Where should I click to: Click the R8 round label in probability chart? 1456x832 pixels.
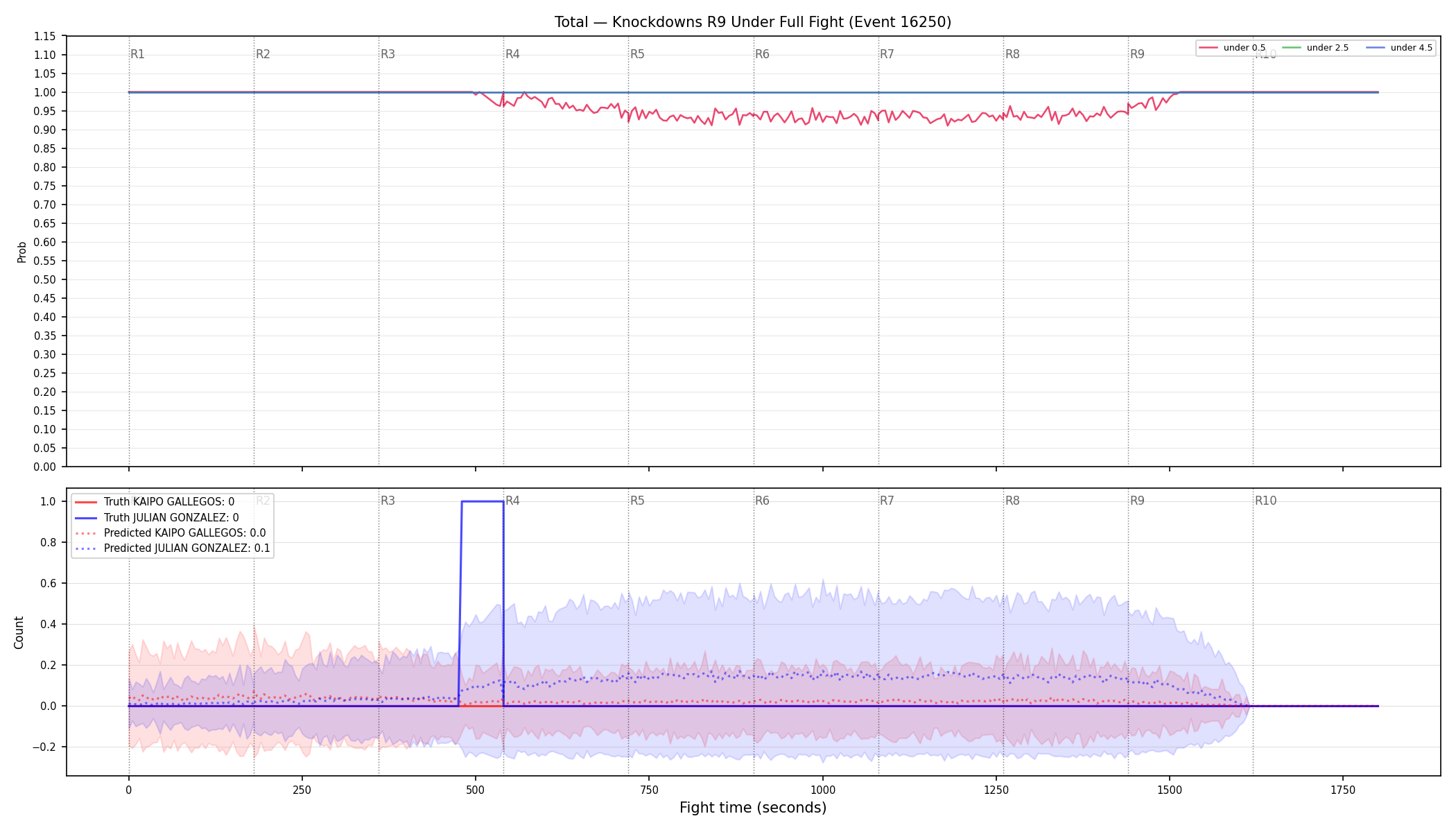click(x=1012, y=54)
